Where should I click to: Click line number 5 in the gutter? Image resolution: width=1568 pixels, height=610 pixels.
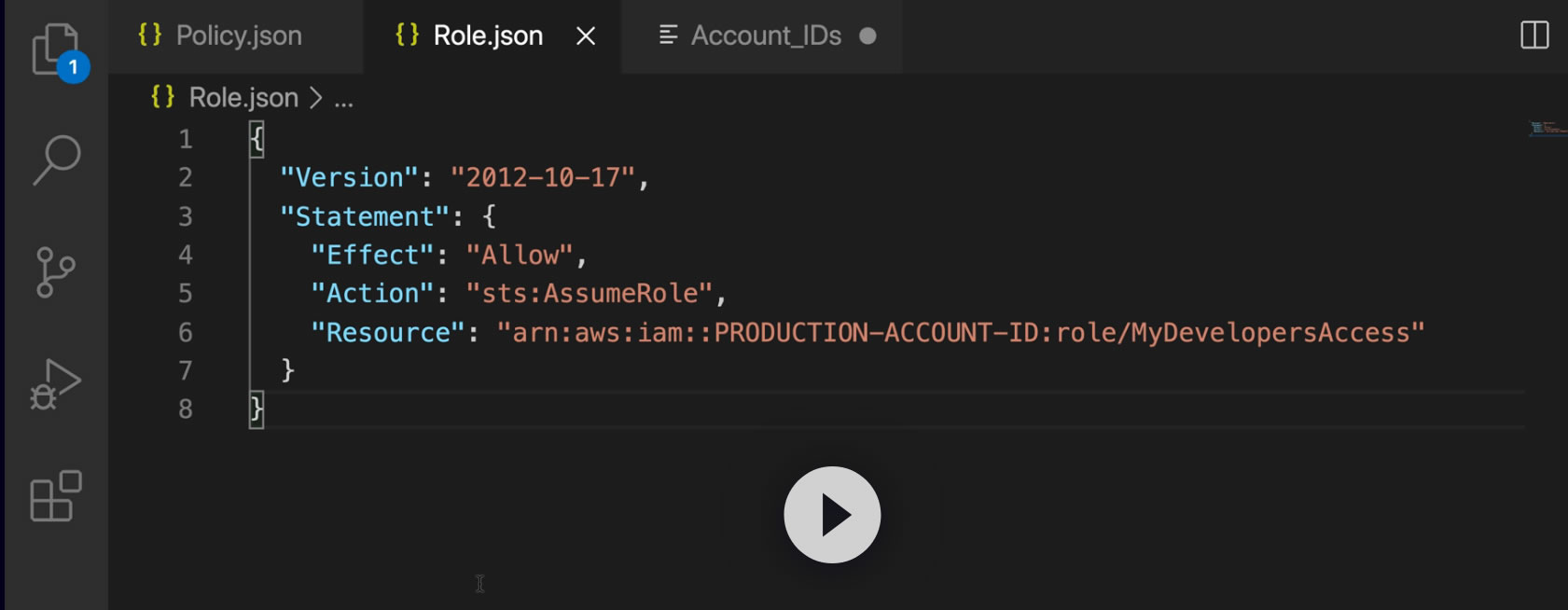click(x=186, y=294)
